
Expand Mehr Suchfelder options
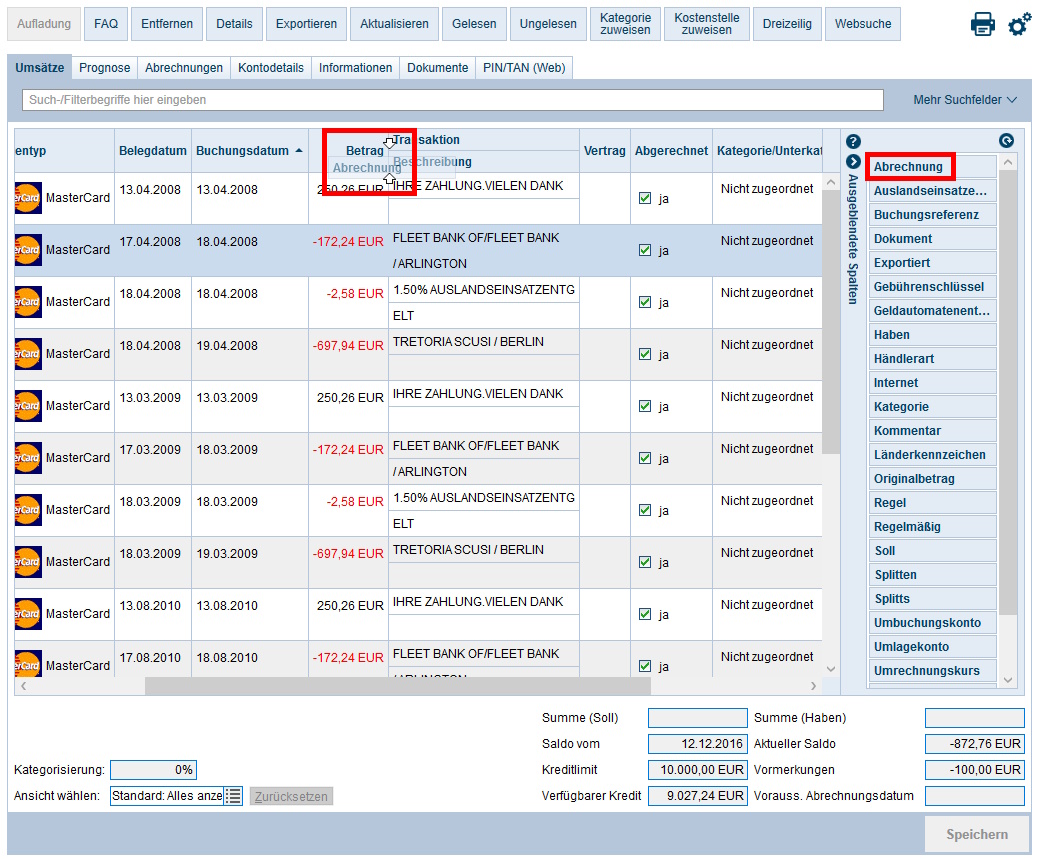[x=964, y=100]
